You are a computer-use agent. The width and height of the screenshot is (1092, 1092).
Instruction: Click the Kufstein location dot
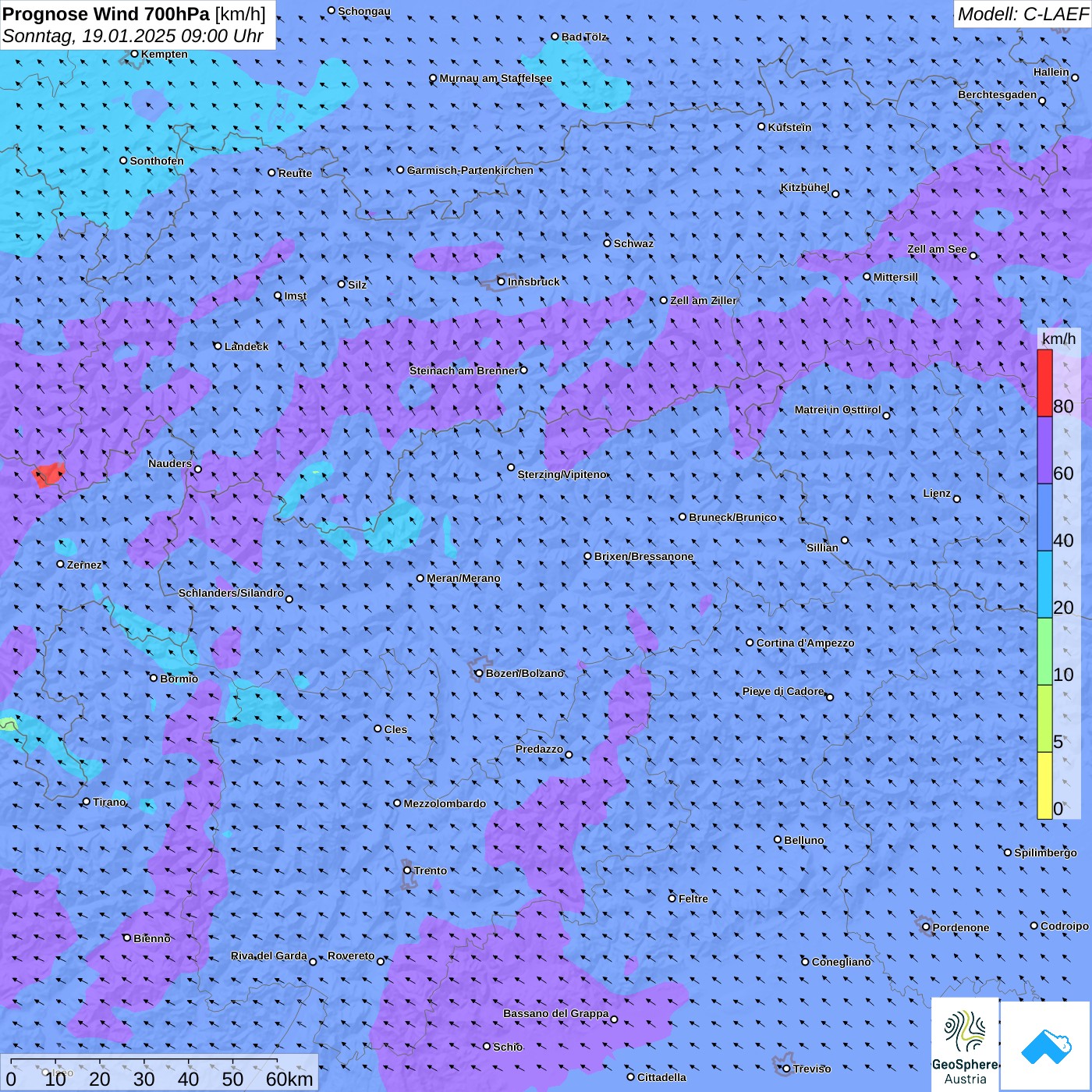click(x=761, y=126)
